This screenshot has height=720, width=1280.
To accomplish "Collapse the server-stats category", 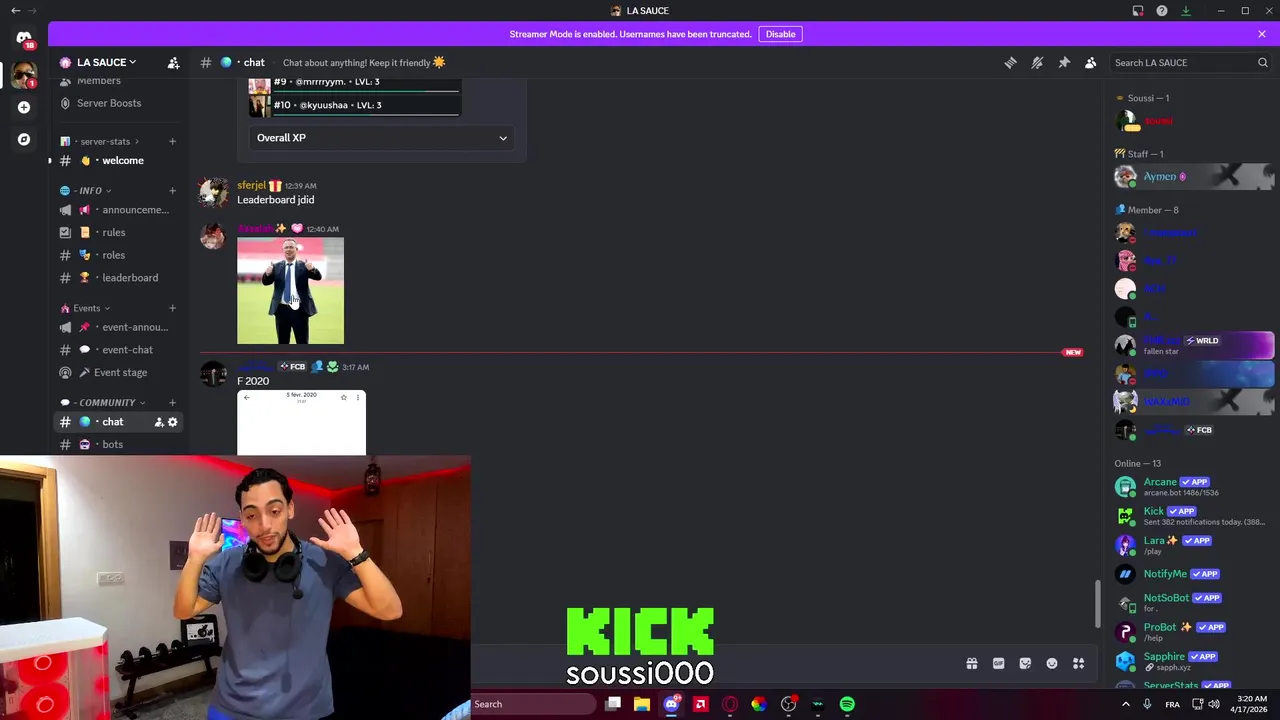I will [x=100, y=141].
